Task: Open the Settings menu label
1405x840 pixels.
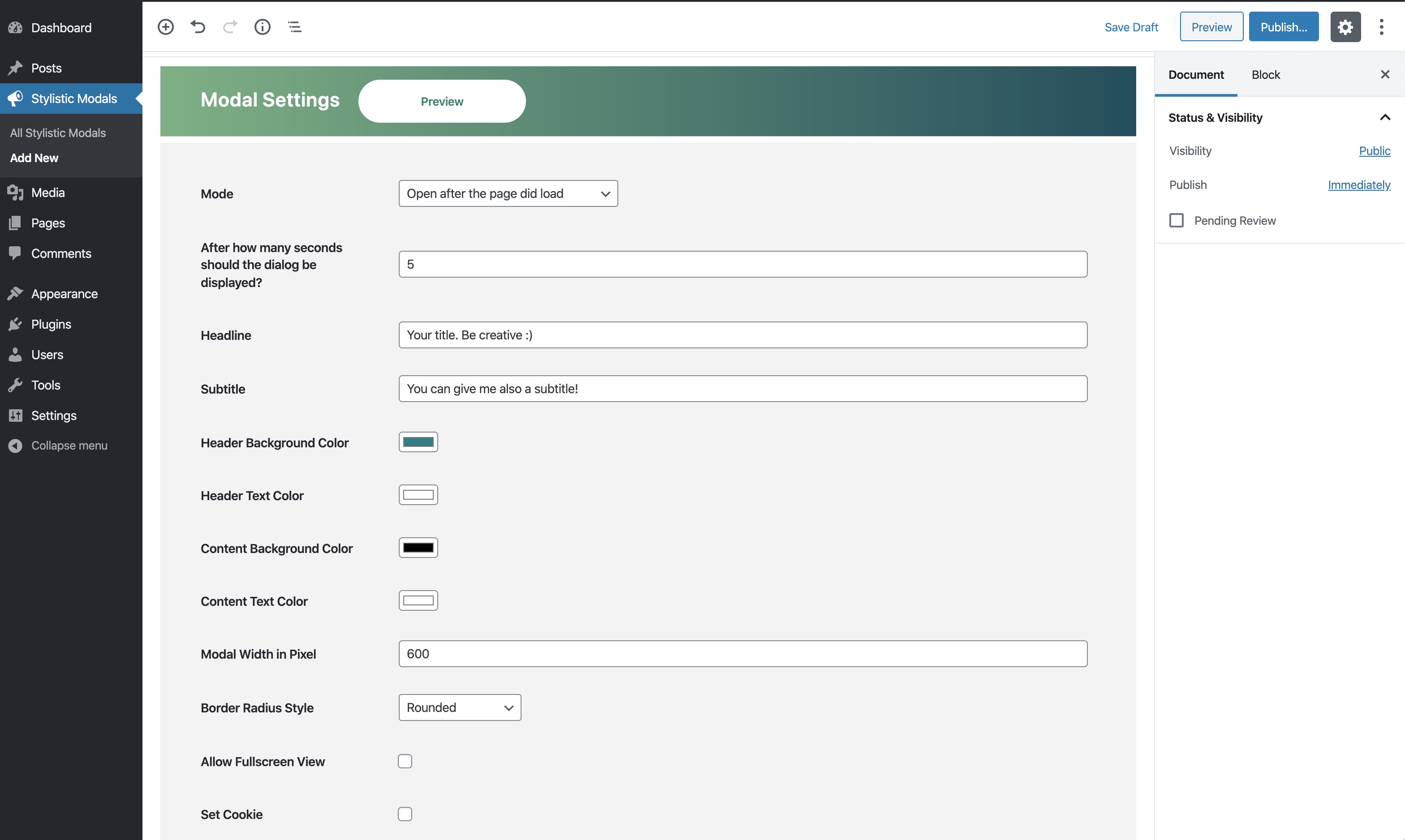Action: [54, 416]
